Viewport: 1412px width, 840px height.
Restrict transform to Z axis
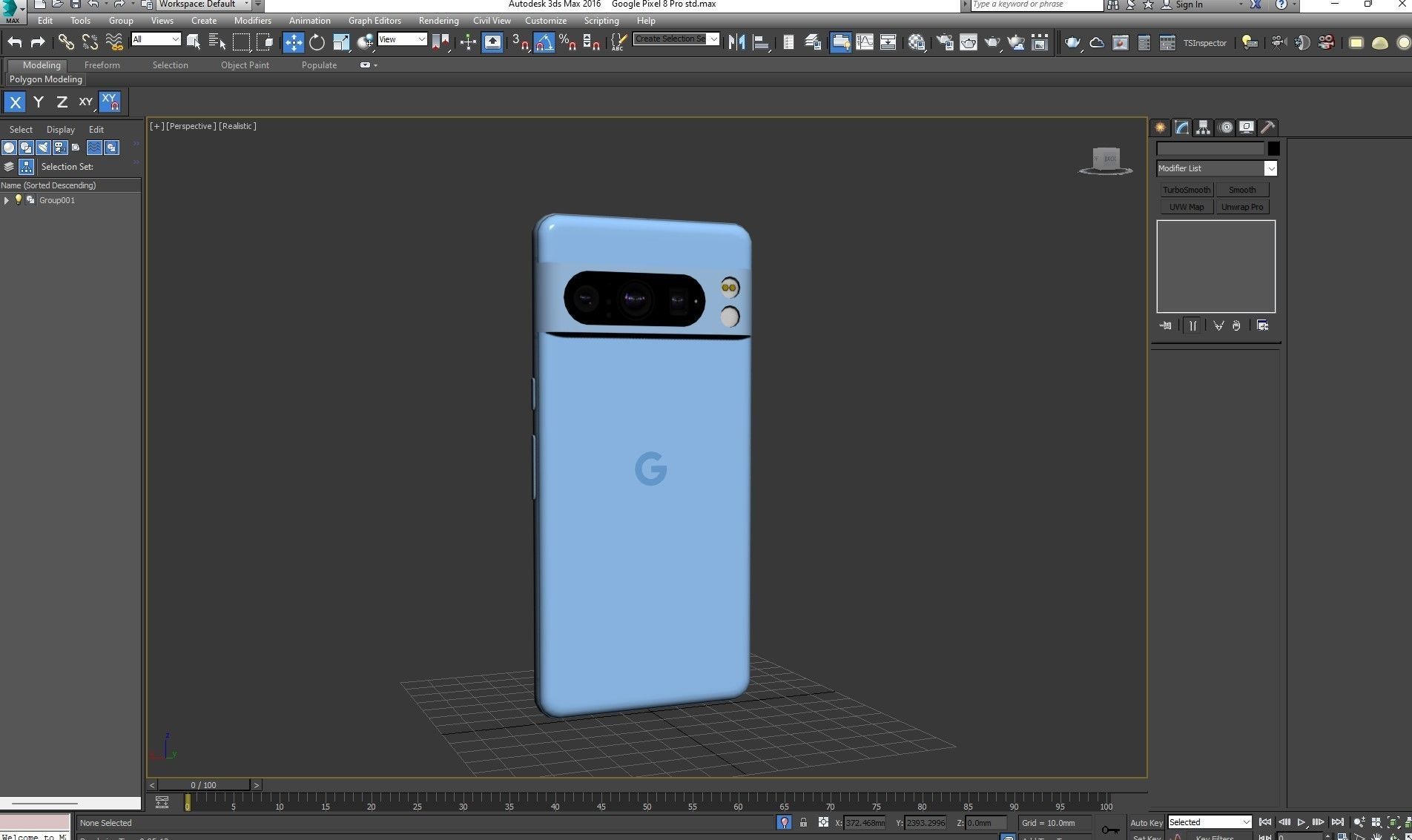(x=62, y=102)
